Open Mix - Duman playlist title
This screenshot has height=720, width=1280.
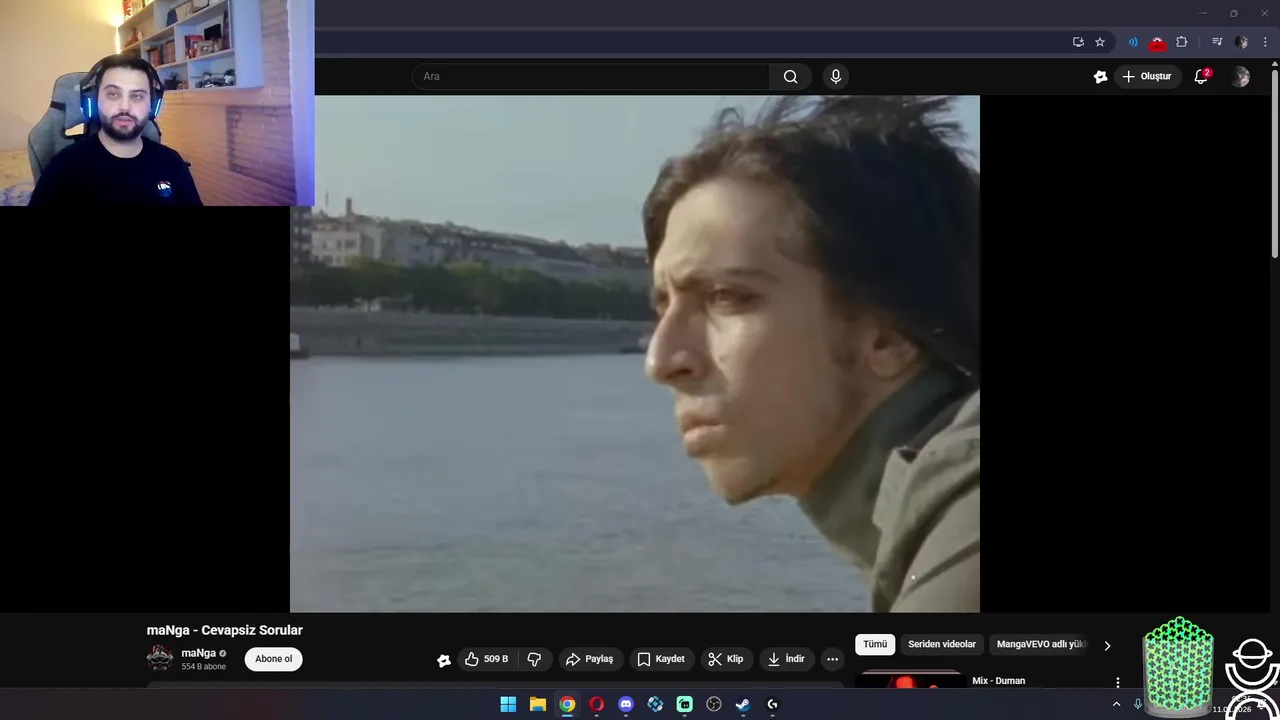click(998, 681)
